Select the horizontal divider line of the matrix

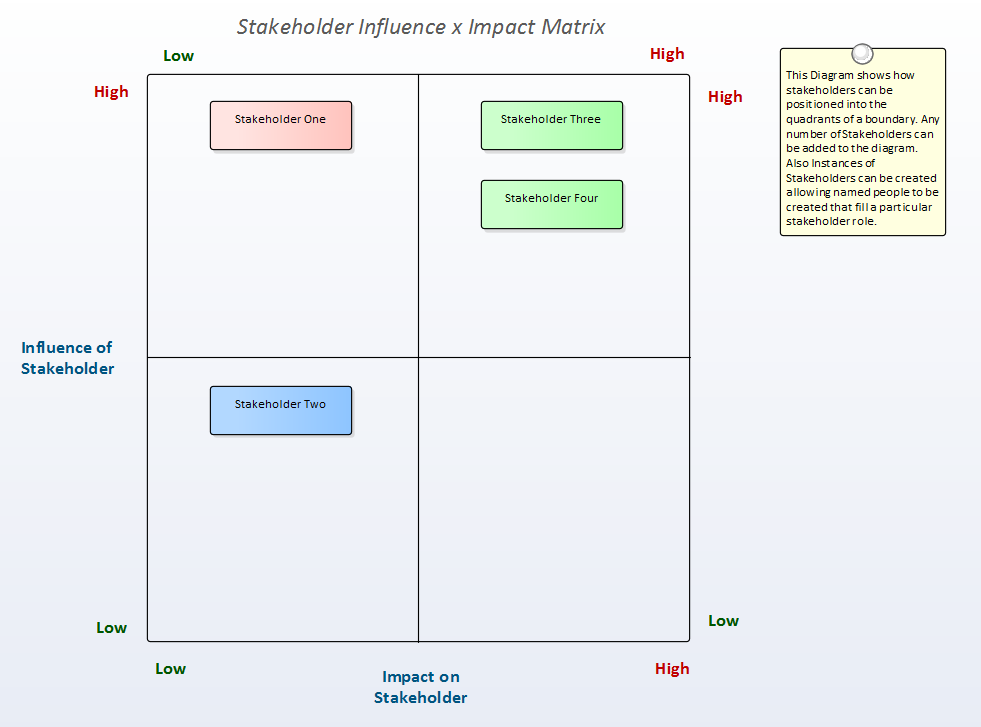(300, 357)
